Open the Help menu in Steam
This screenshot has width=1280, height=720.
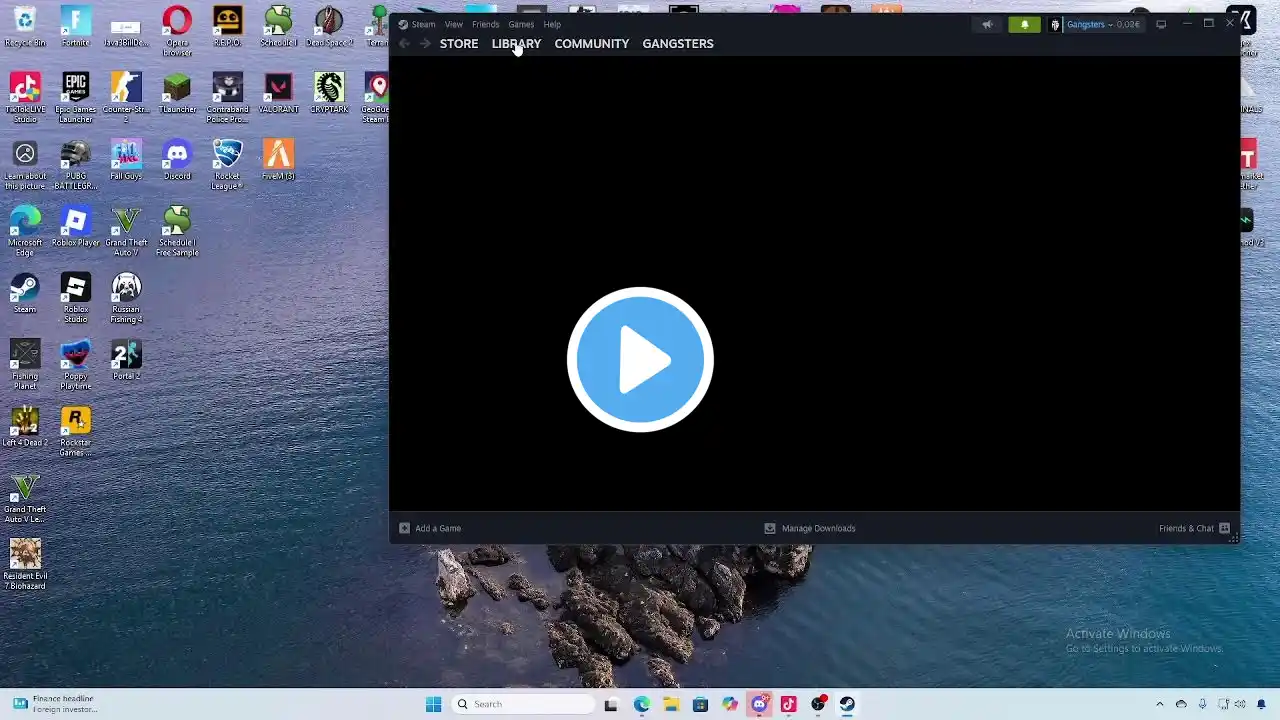552,24
